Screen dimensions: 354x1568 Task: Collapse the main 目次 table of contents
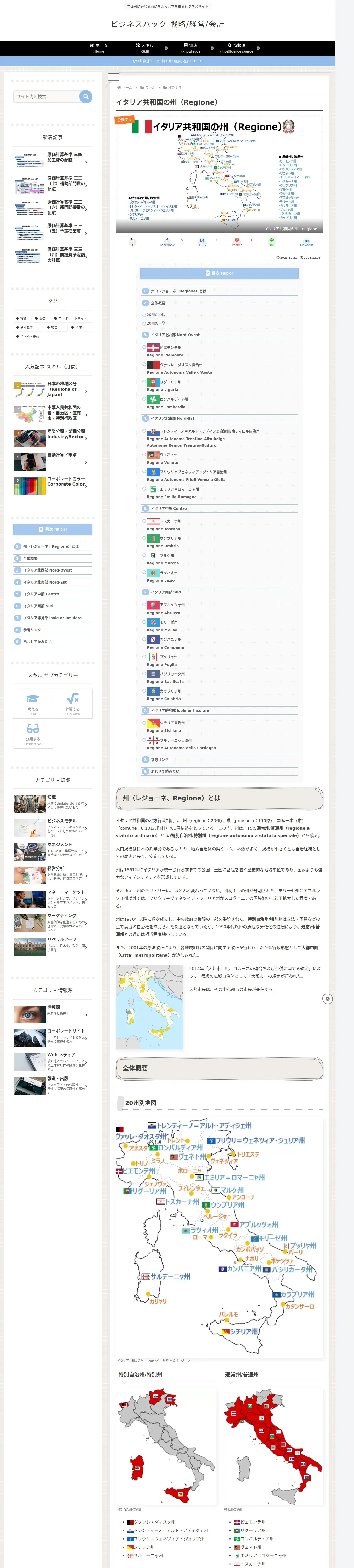pyautogui.click(x=219, y=273)
